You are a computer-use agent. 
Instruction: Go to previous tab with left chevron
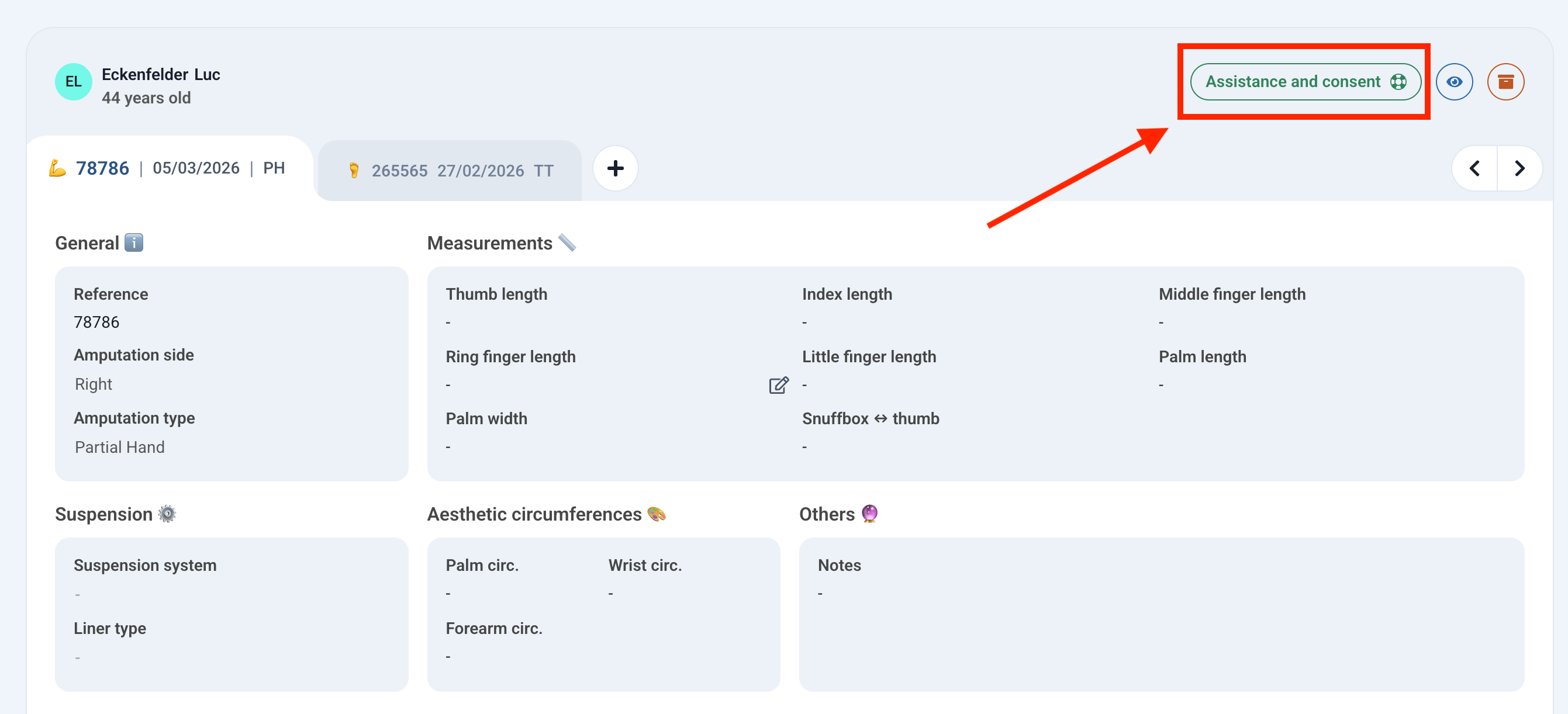pyautogui.click(x=1474, y=168)
